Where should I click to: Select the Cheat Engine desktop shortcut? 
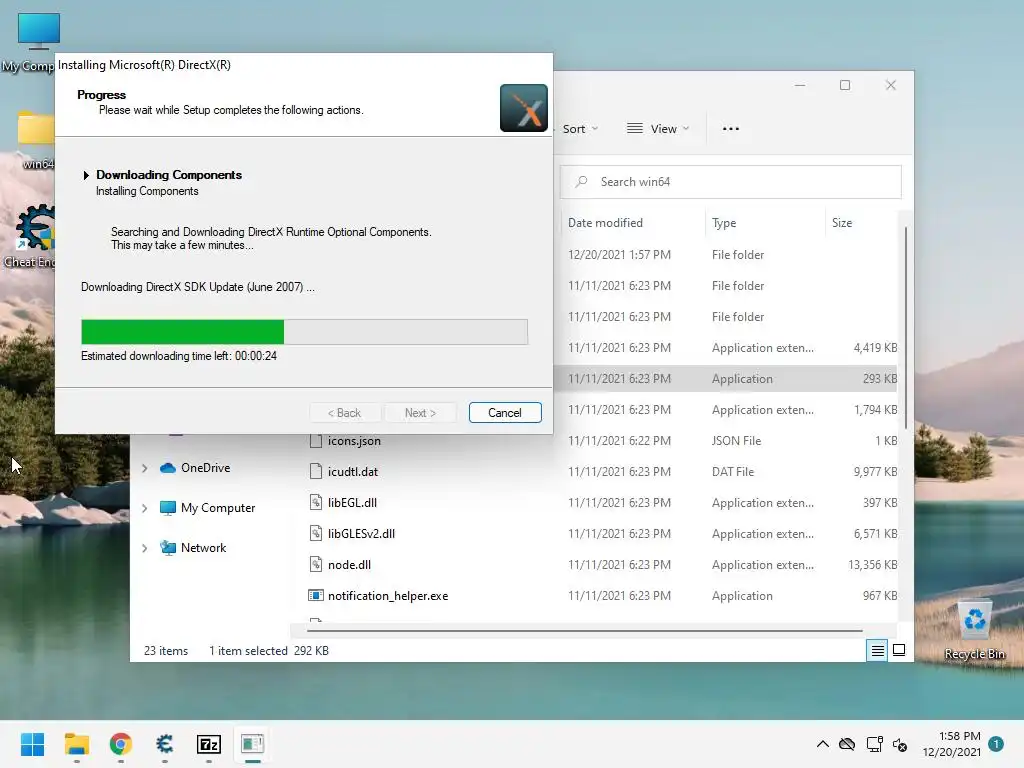[x=29, y=236]
